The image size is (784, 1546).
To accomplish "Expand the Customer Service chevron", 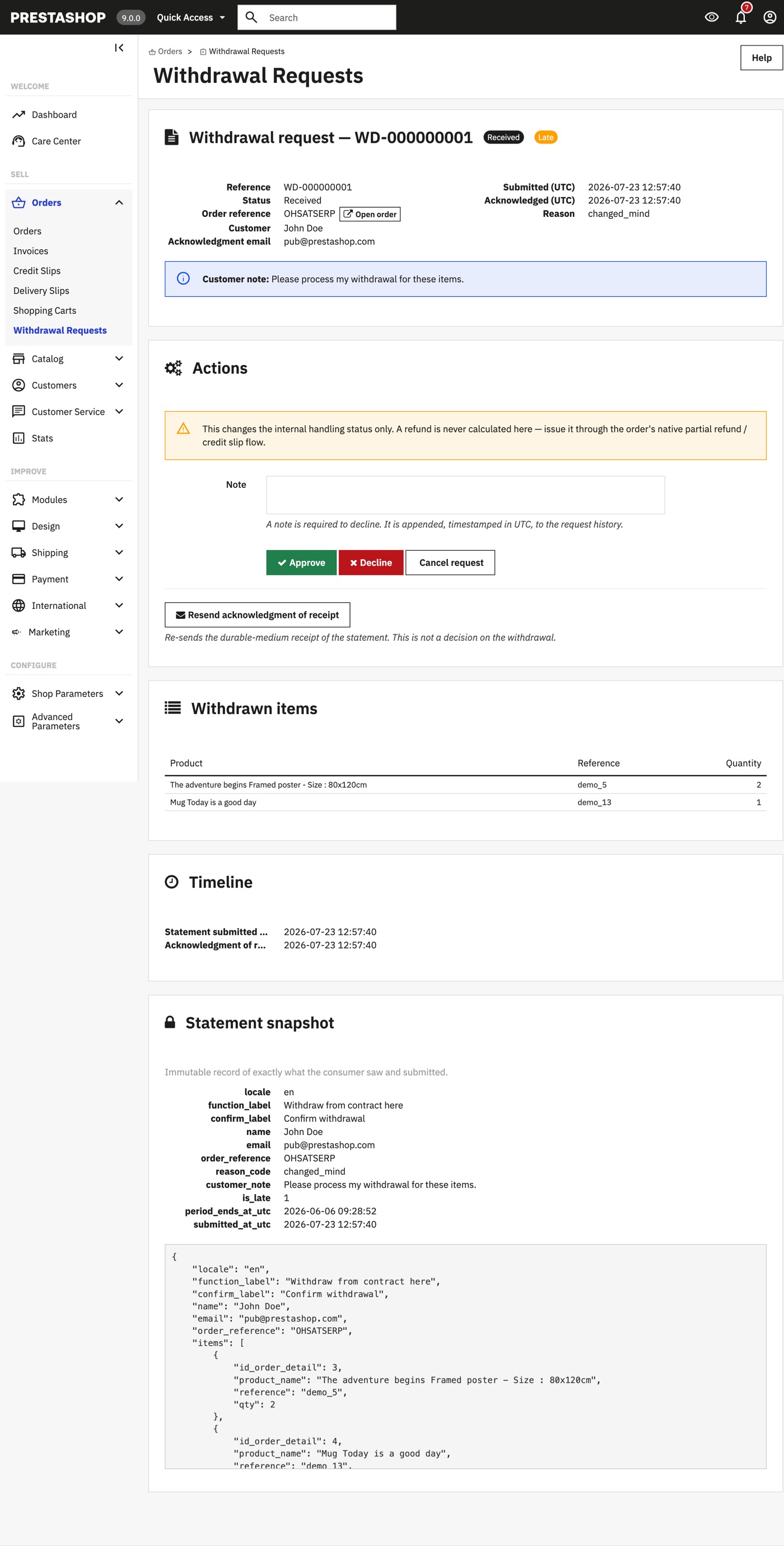I will [x=119, y=412].
